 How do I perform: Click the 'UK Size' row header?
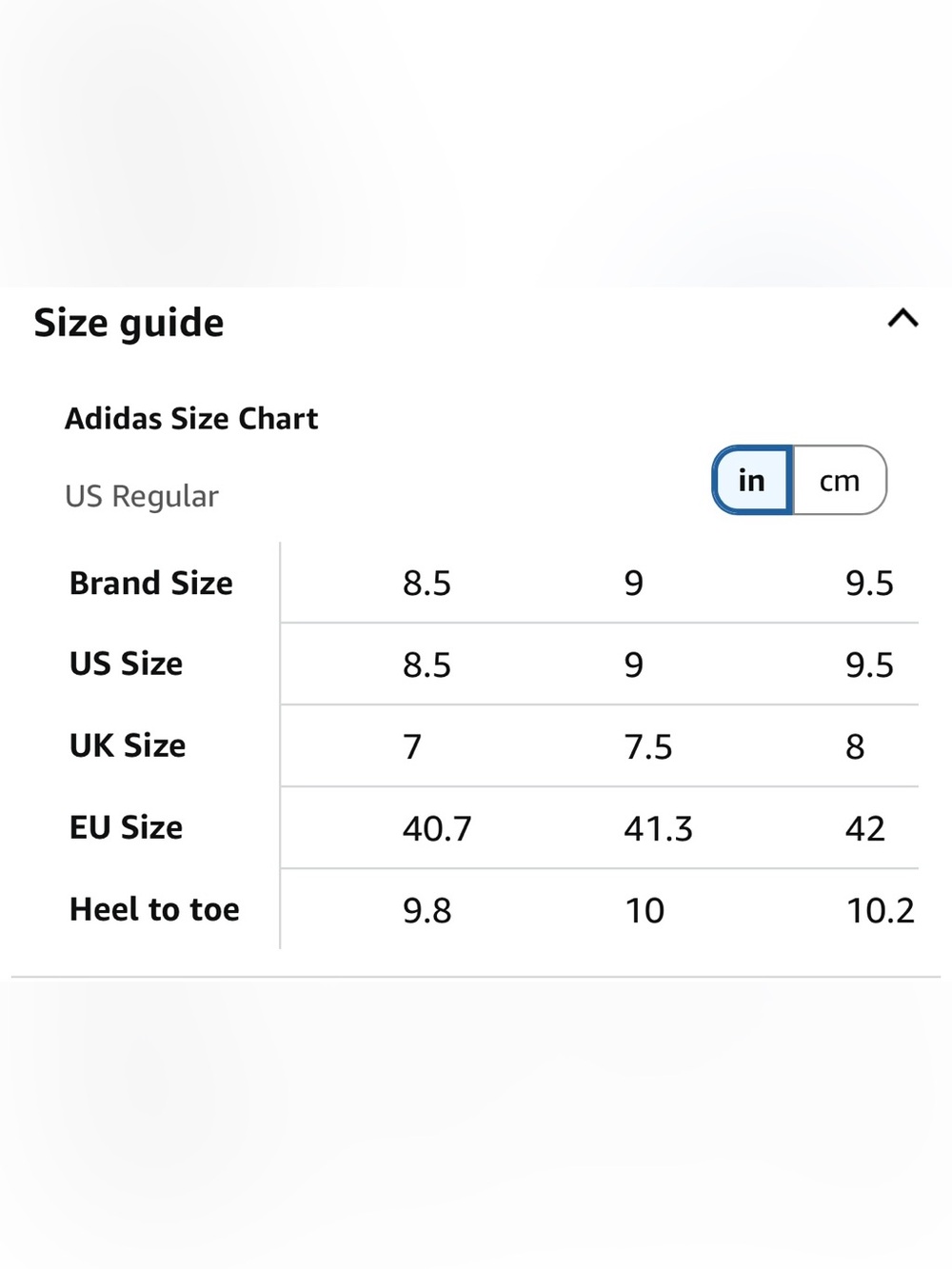128,745
